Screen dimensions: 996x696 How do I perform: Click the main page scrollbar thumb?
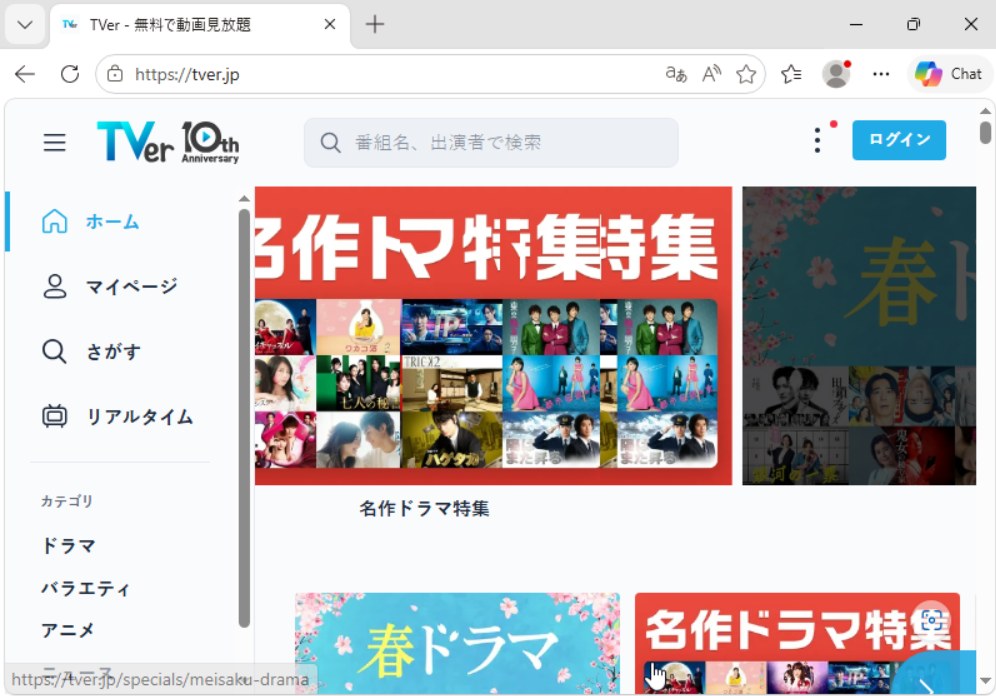985,133
